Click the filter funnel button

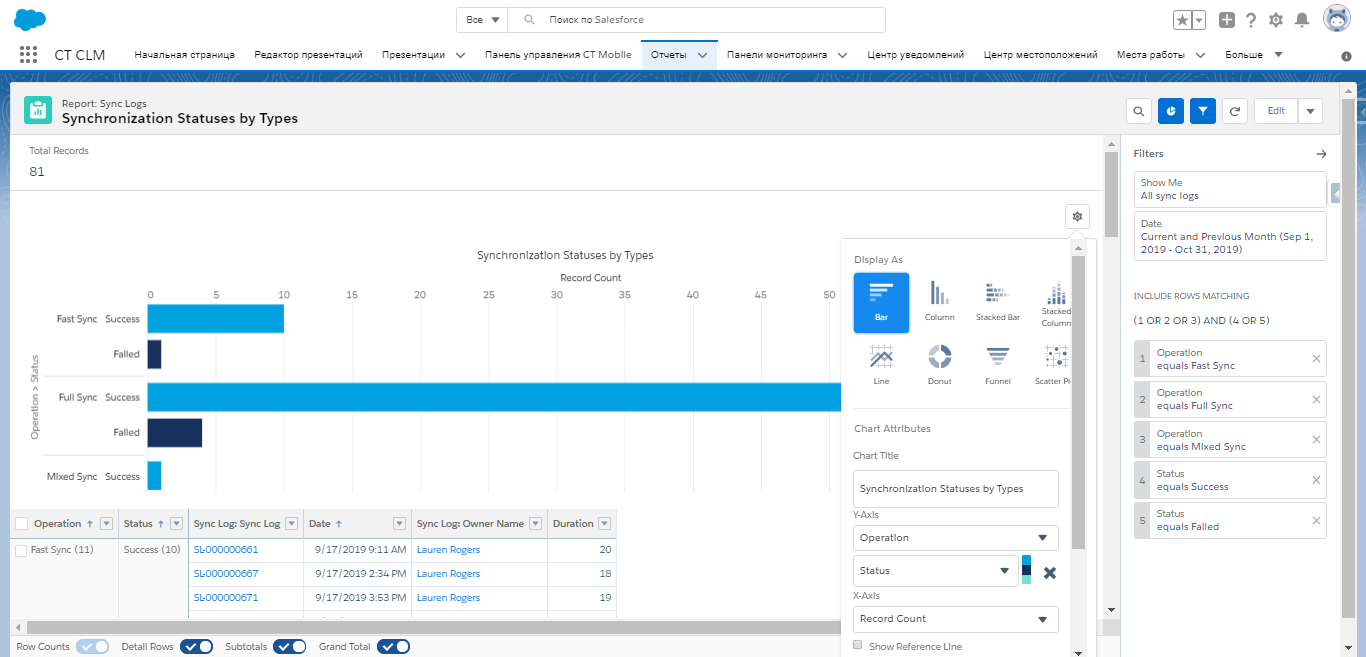point(1203,111)
